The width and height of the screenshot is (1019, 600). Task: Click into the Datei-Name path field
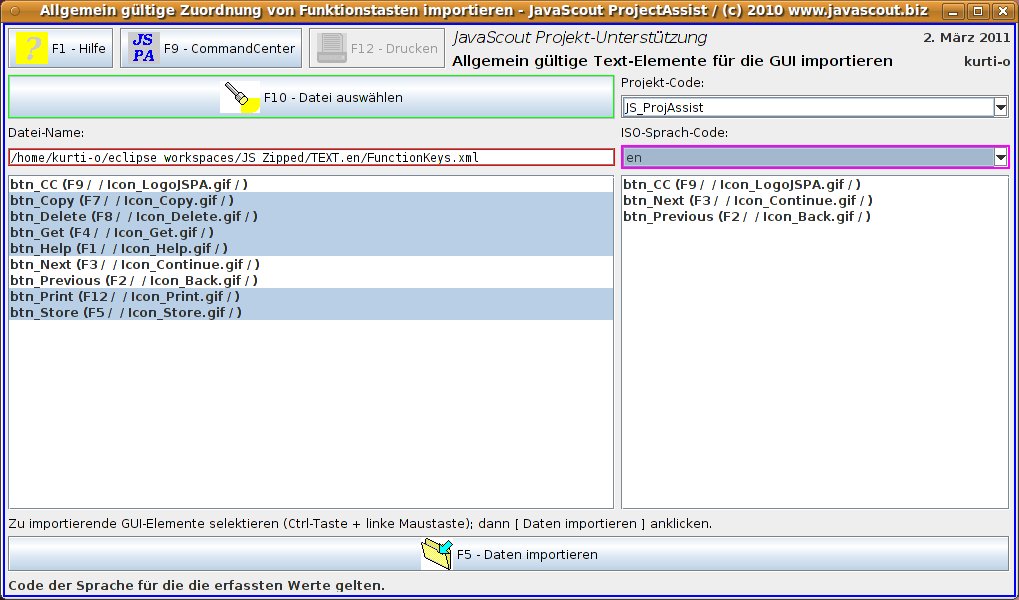click(x=310, y=157)
